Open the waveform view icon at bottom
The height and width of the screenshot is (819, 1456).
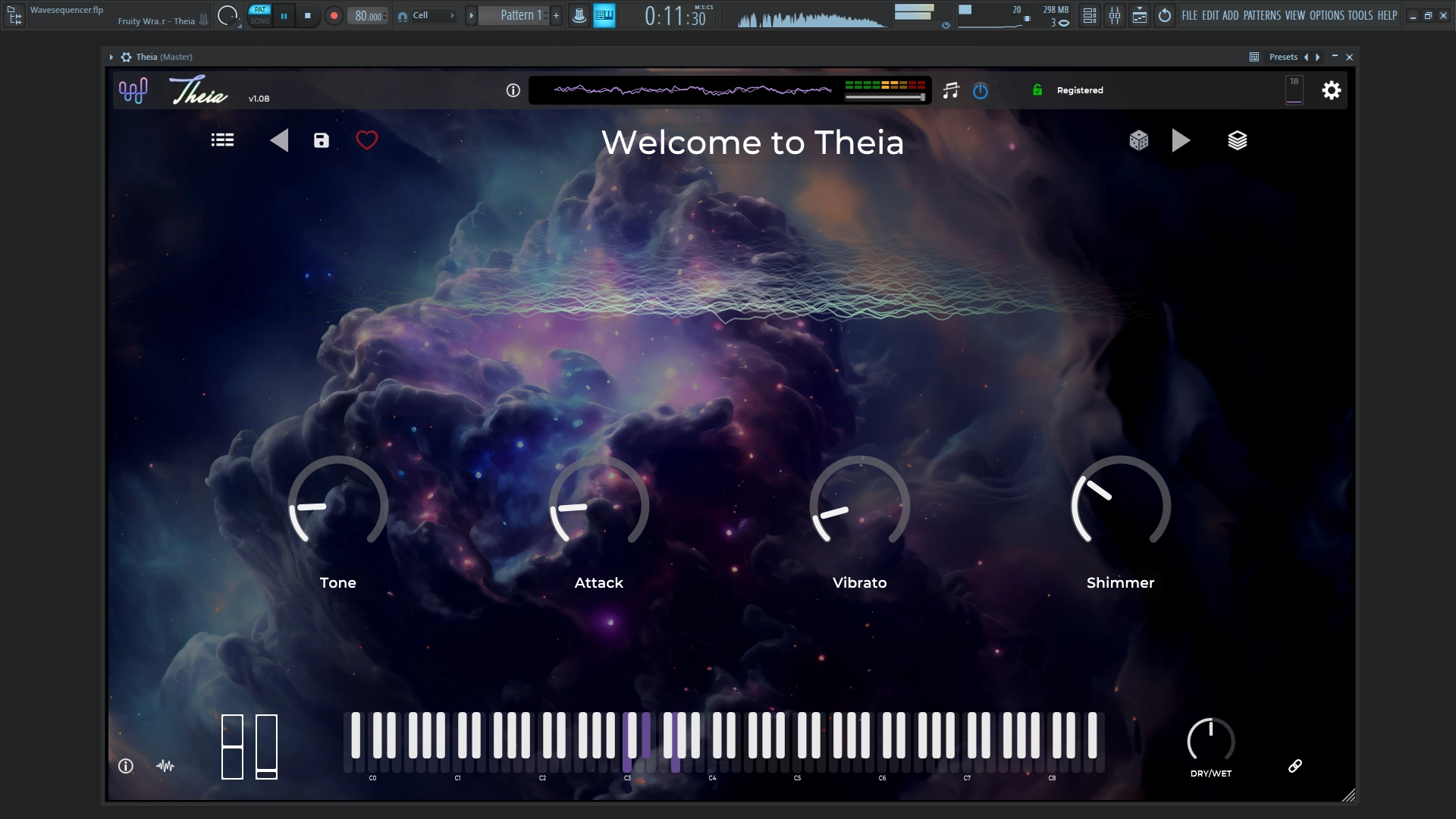[165, 766]
